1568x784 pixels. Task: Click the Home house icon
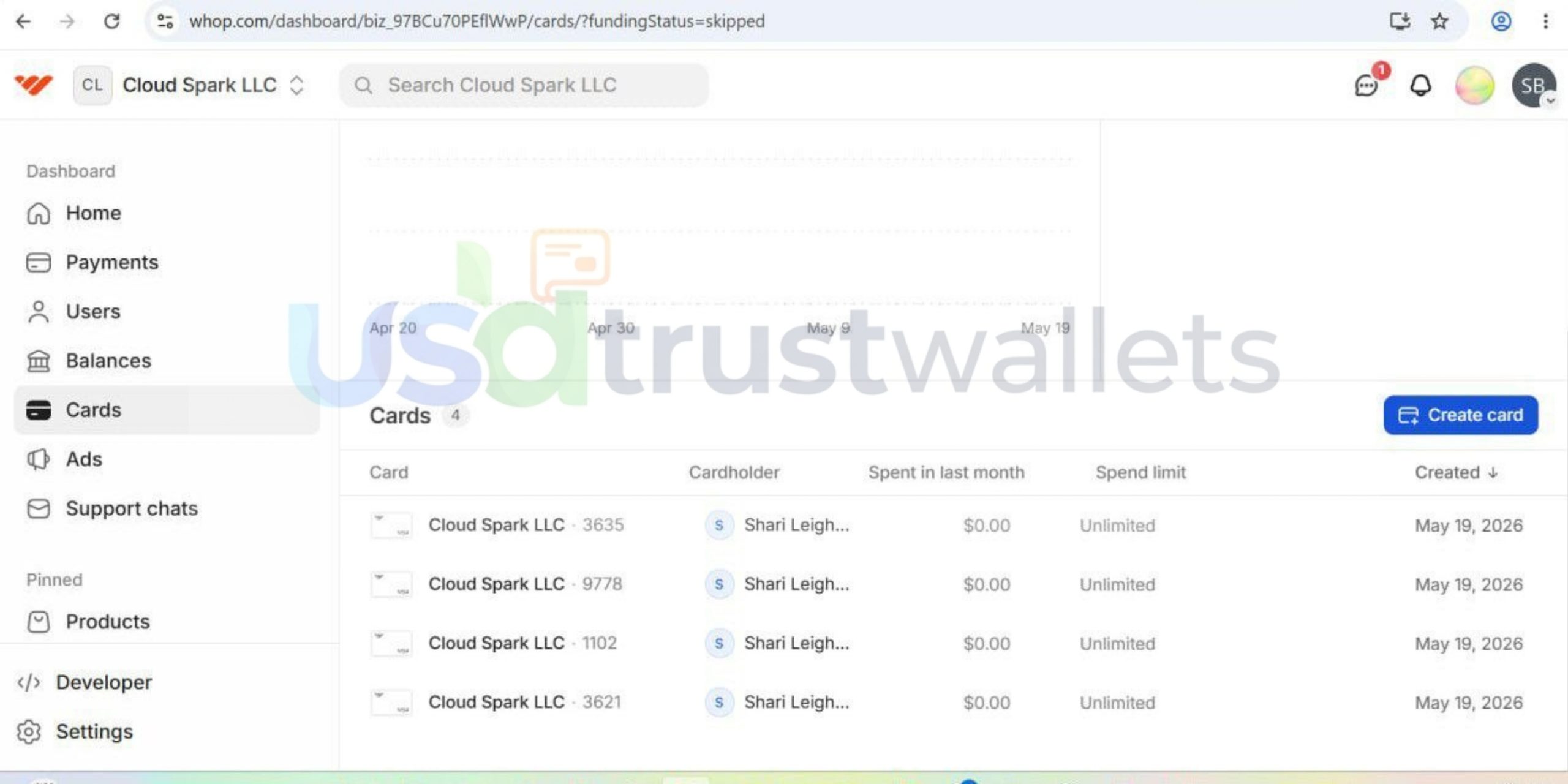point(39,213)
